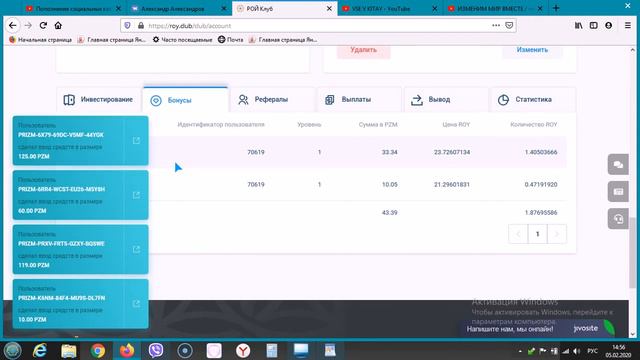The height and width of the screenshot is (360, 640).
Task: Open link icon on 10.00 PZM notification
Action: tap(136, 304)
